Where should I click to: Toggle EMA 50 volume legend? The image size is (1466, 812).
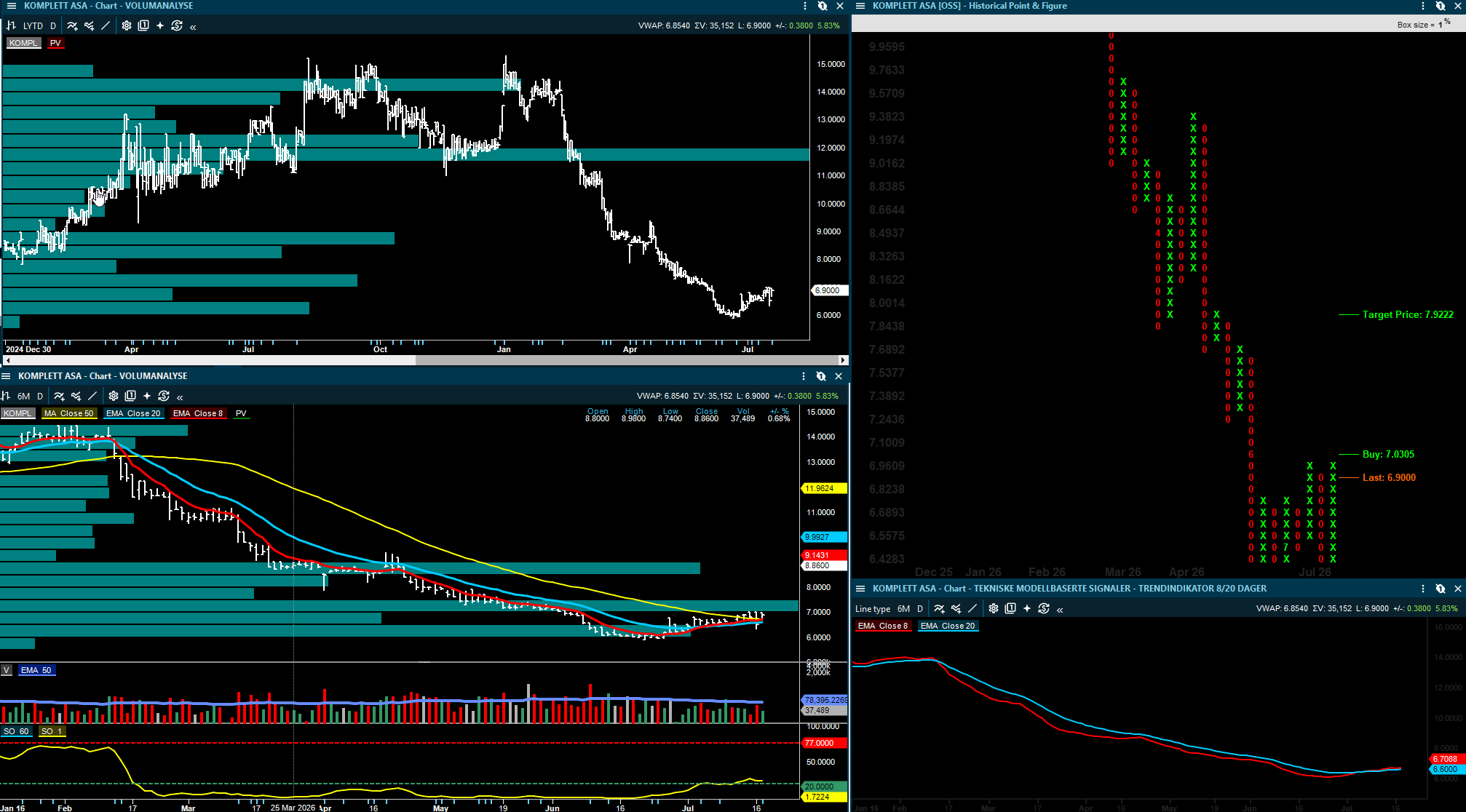36,670
